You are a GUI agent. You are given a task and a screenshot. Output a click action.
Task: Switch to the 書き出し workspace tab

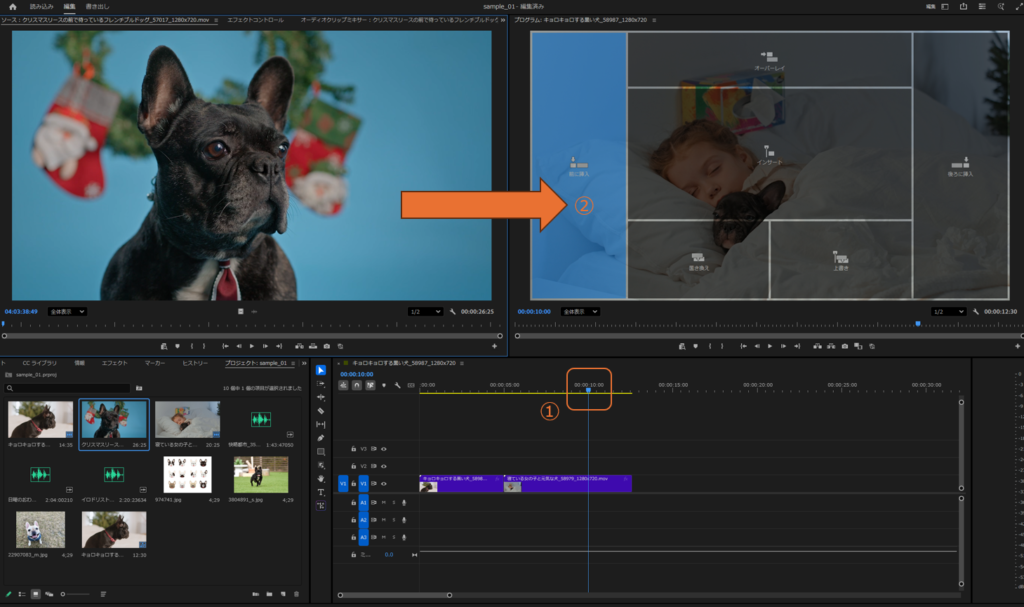(99, 6)
